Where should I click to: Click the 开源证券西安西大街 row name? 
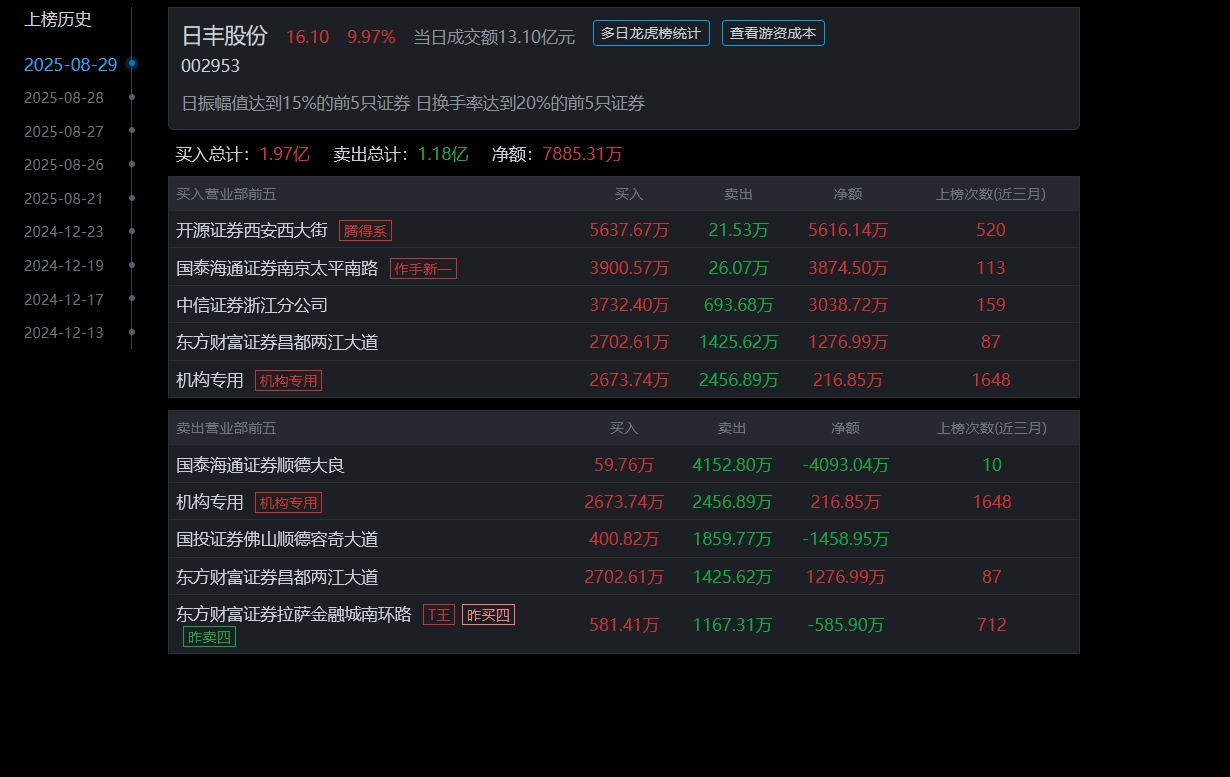[x=252, y=230]
